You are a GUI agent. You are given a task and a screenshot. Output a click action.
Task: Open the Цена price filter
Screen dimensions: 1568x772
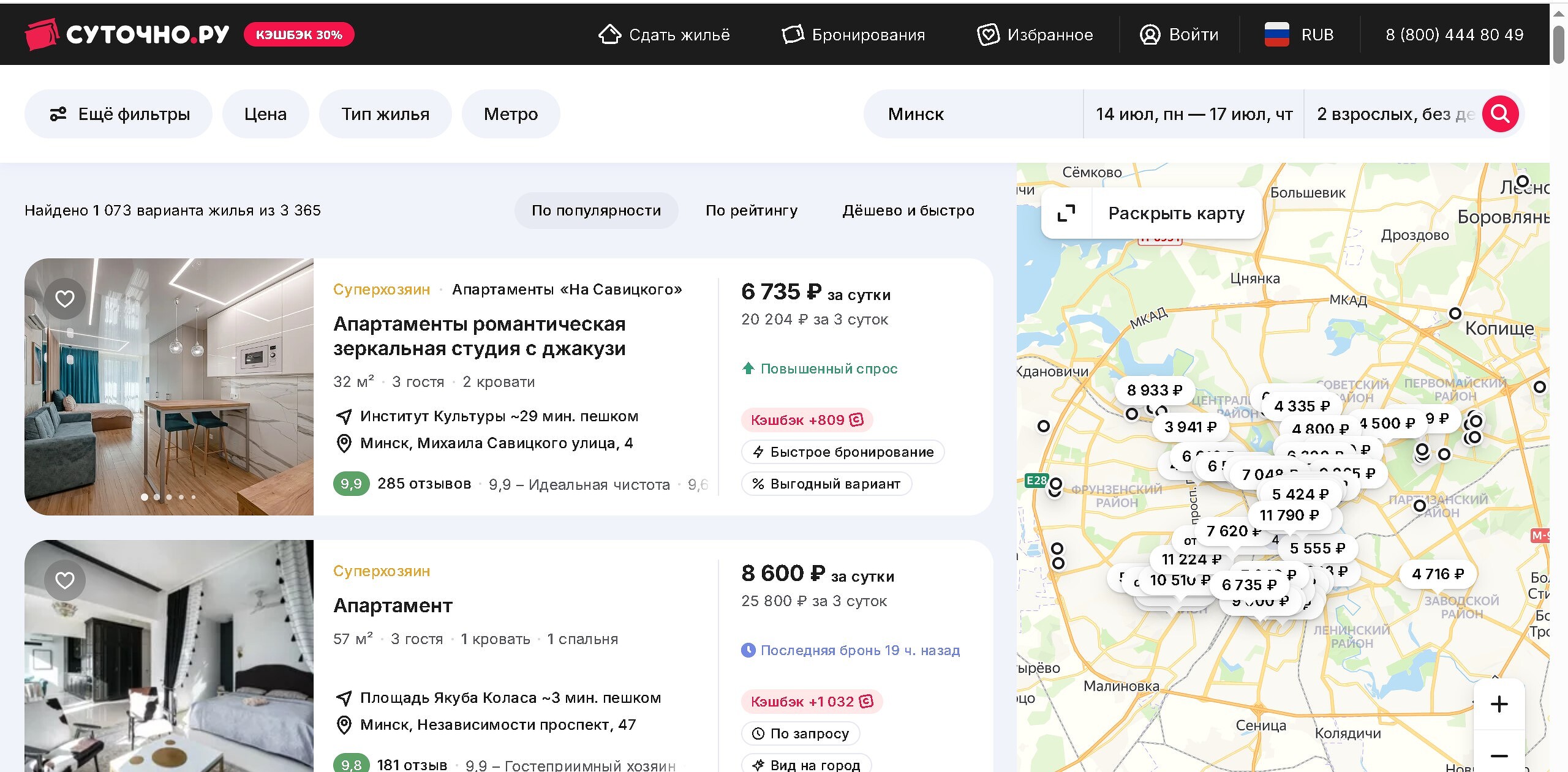coord(265,114)
